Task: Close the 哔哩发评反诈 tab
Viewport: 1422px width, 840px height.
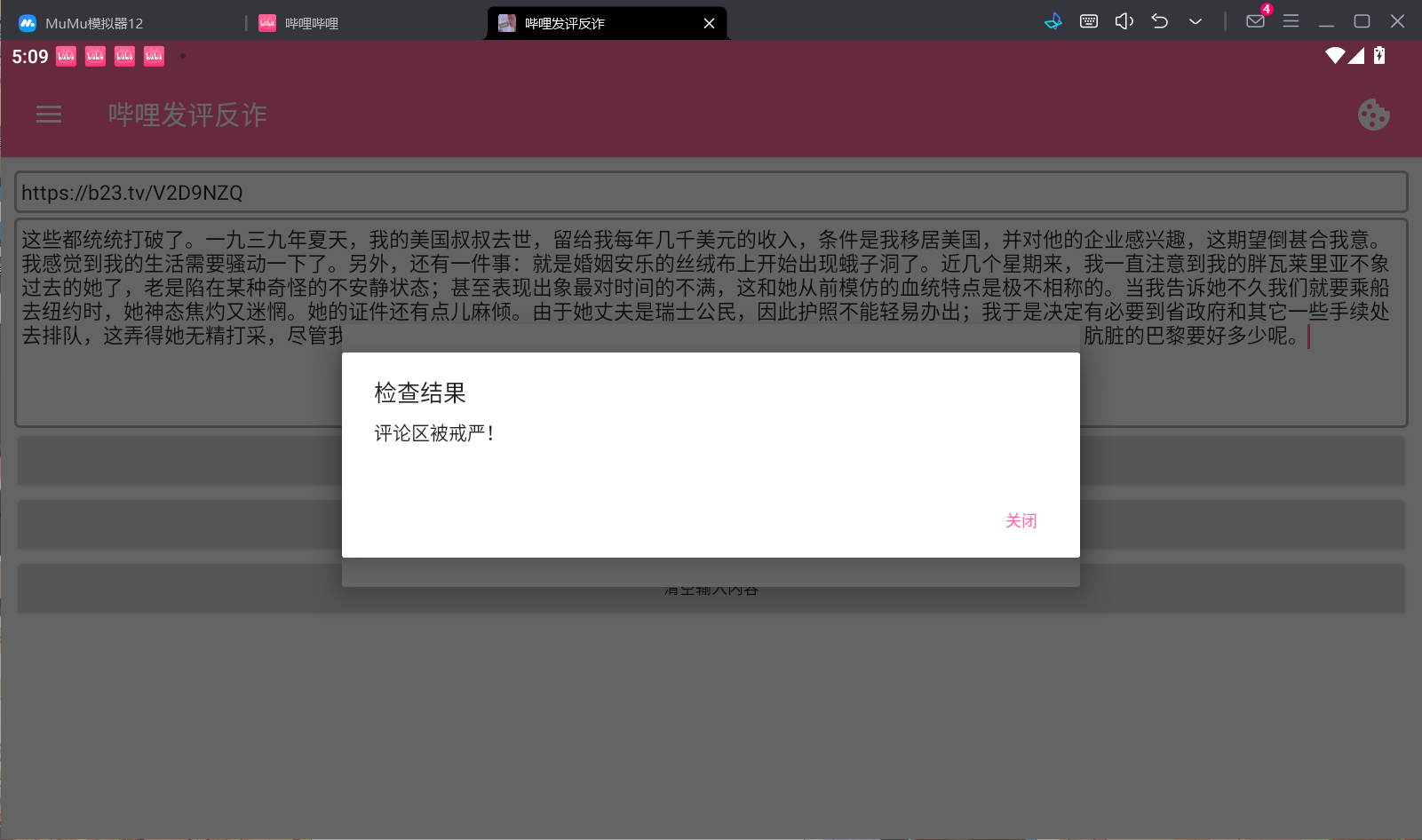Action: (709, 23)
